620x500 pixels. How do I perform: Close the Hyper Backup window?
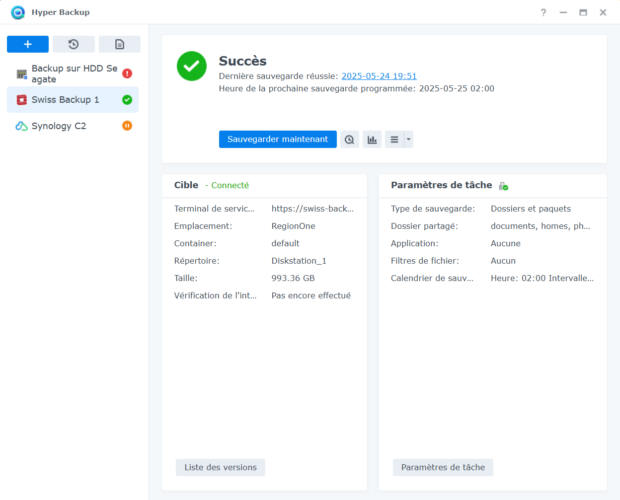coord(603,13)
